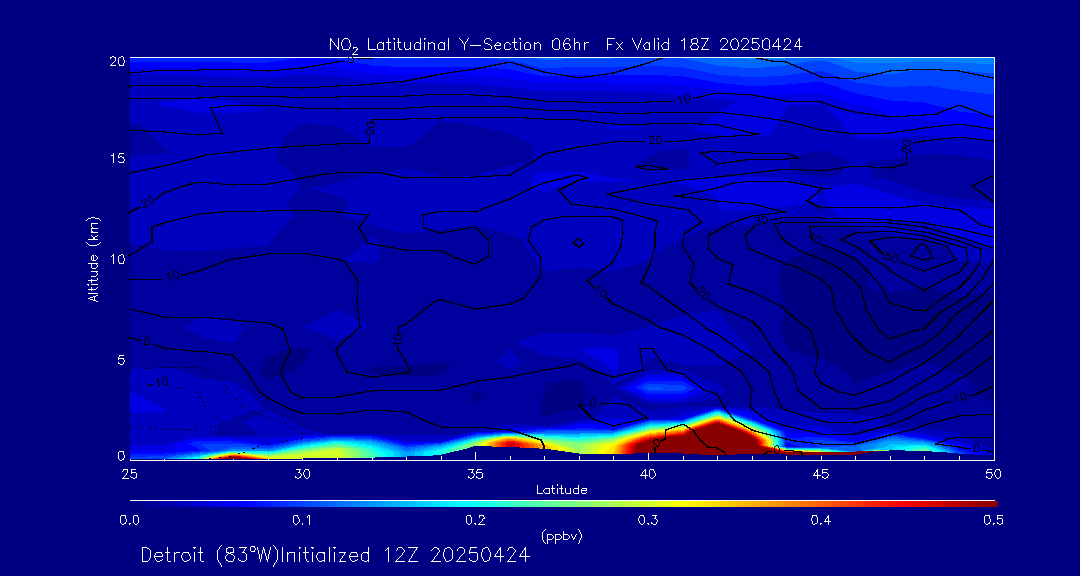Image resolution: width=1080 pixels, height=576 pixels.
Task: Click the dark red end of the colorbar
Action: point(985,503)
